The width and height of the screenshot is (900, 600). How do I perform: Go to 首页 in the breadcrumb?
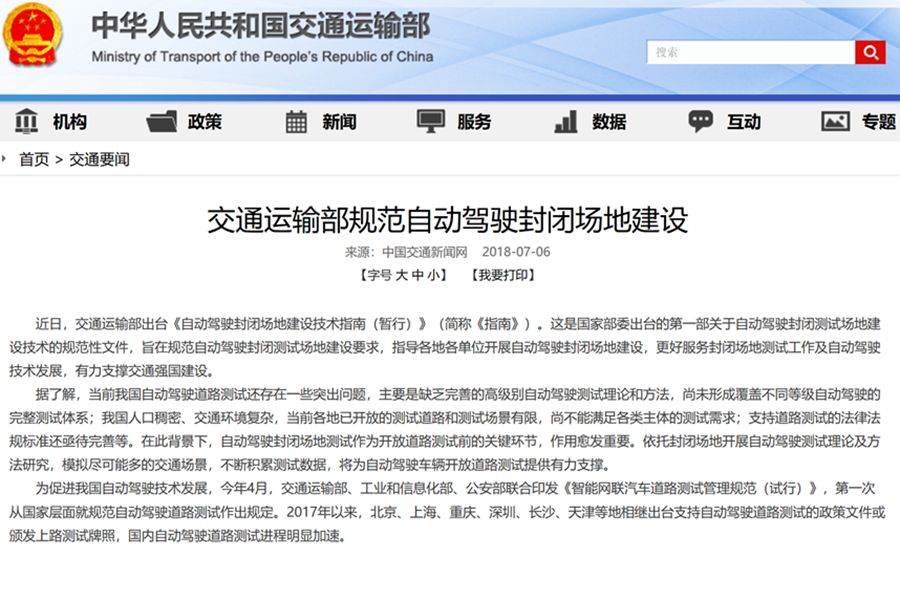click(x=34, y=159)
